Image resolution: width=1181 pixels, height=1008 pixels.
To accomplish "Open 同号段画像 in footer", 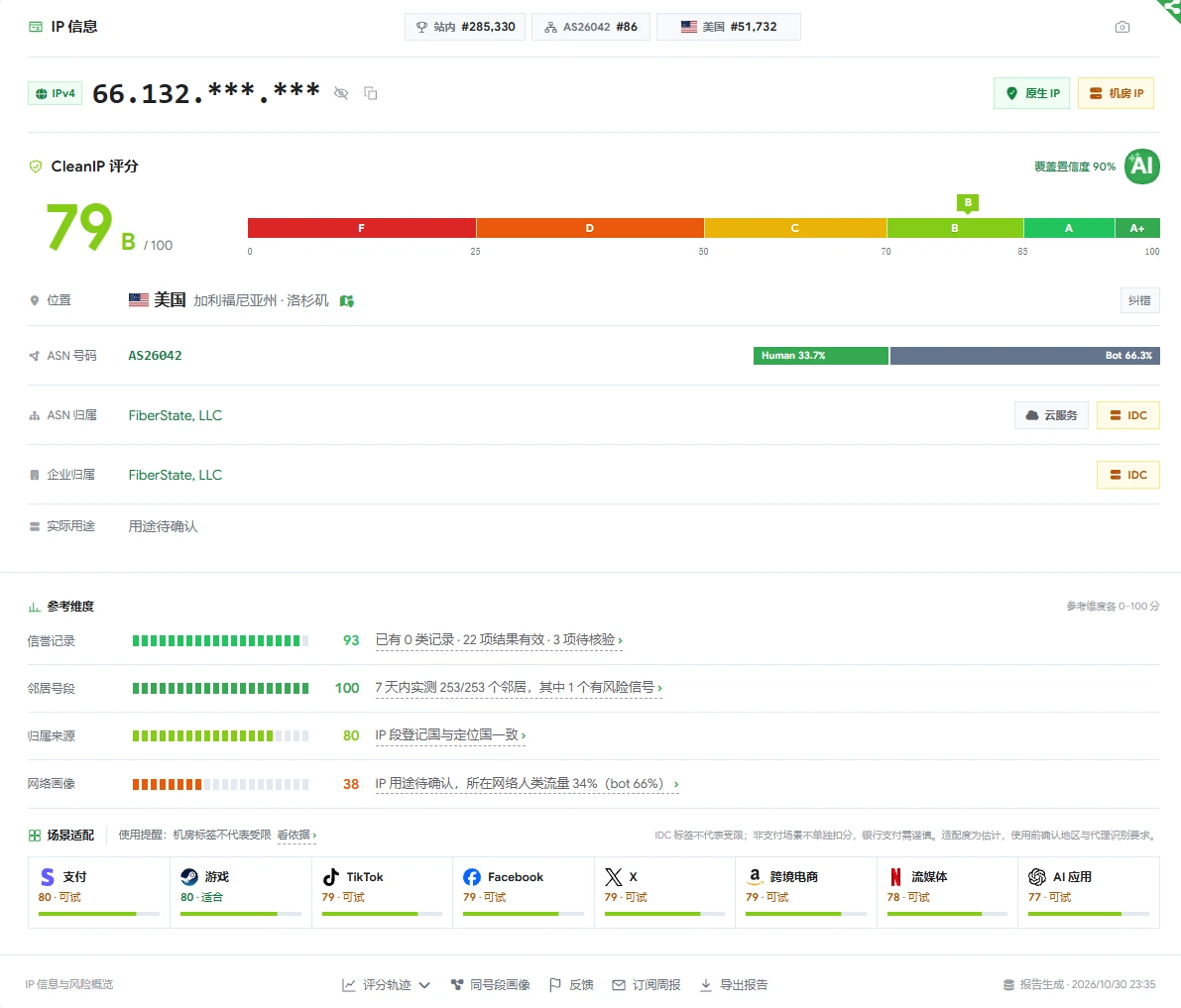I will tap(490, 984).
